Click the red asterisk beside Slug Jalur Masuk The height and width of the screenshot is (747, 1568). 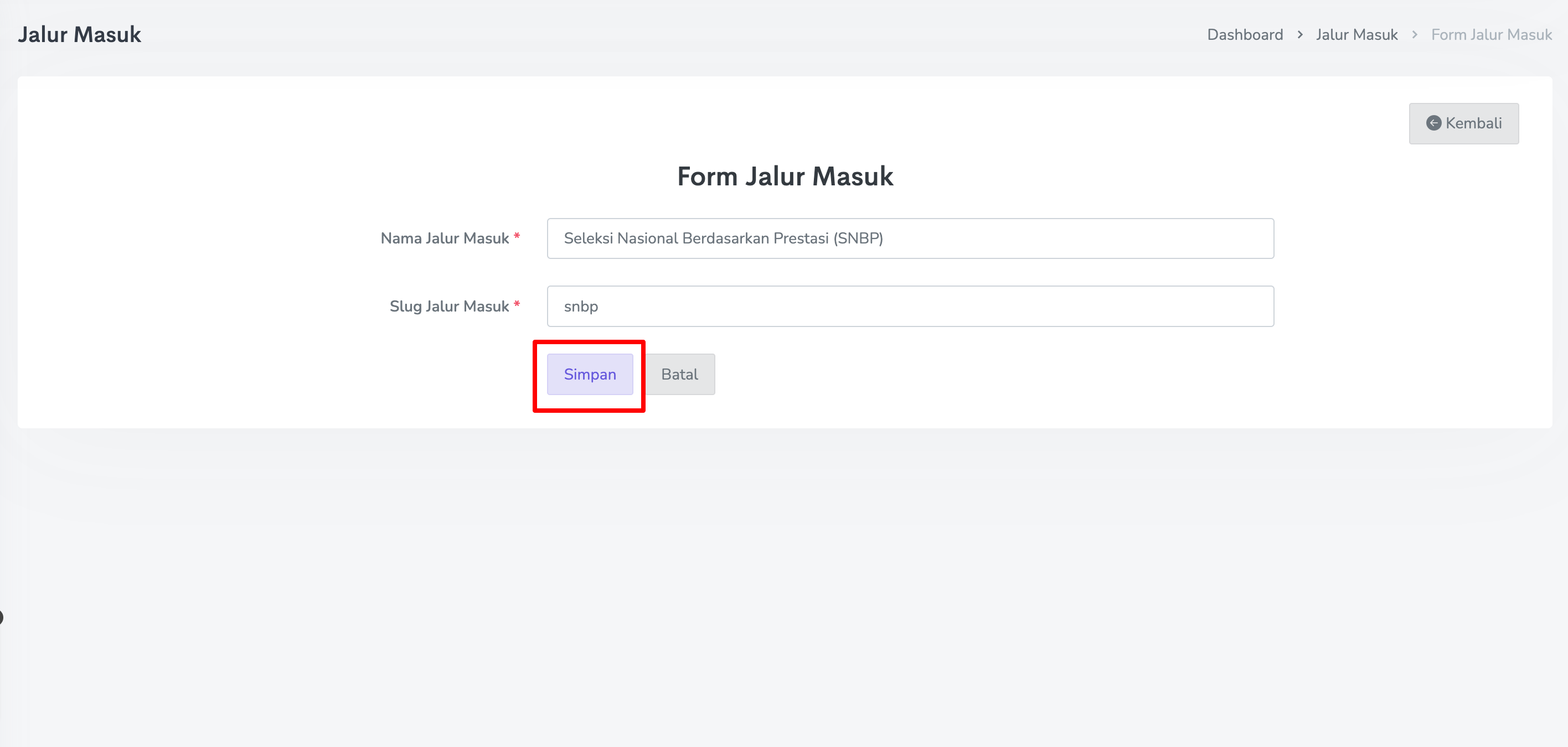click(517, 305)
